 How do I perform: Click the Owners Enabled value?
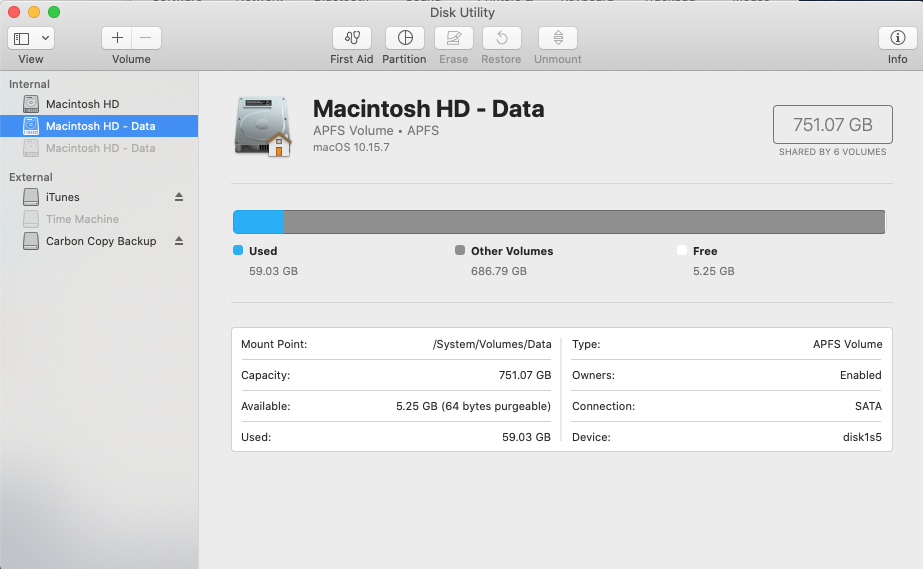click(861, 375)
